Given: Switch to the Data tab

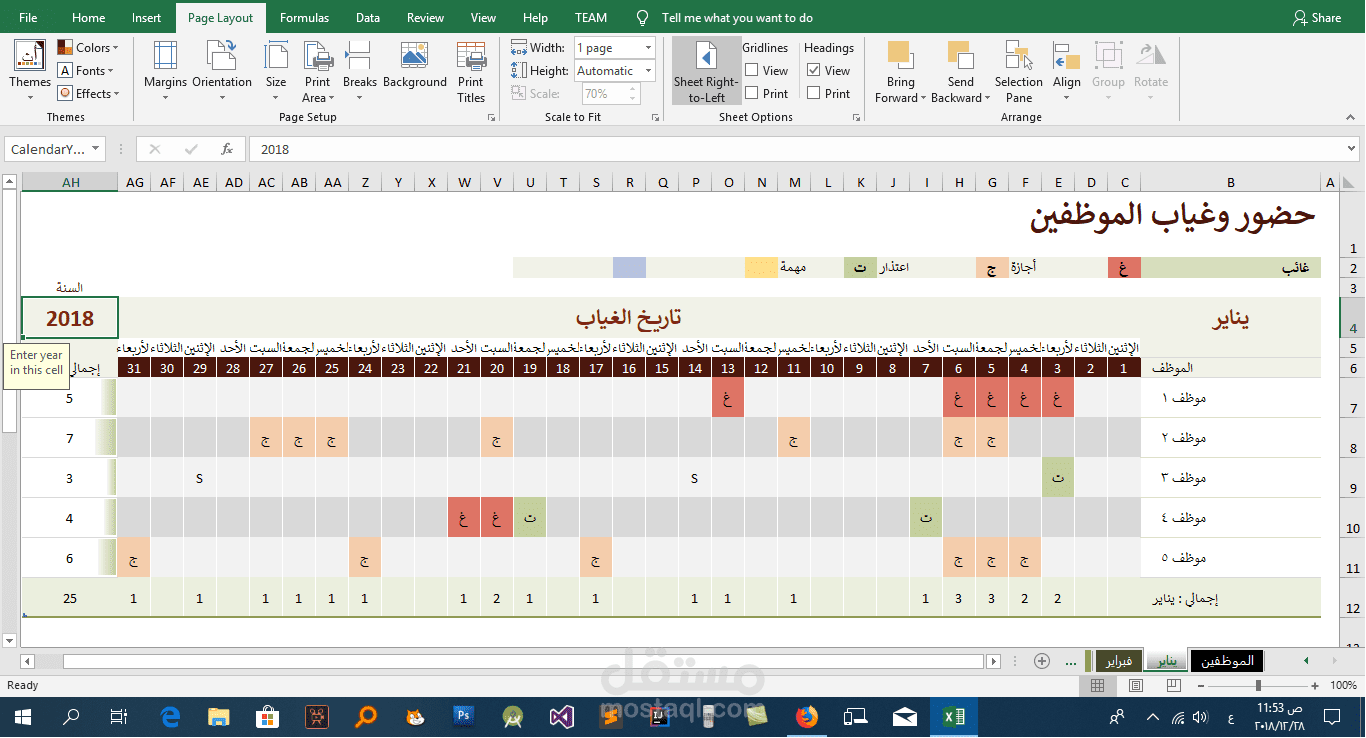Looking at the screenshot, I should click(x=368, y=18).
